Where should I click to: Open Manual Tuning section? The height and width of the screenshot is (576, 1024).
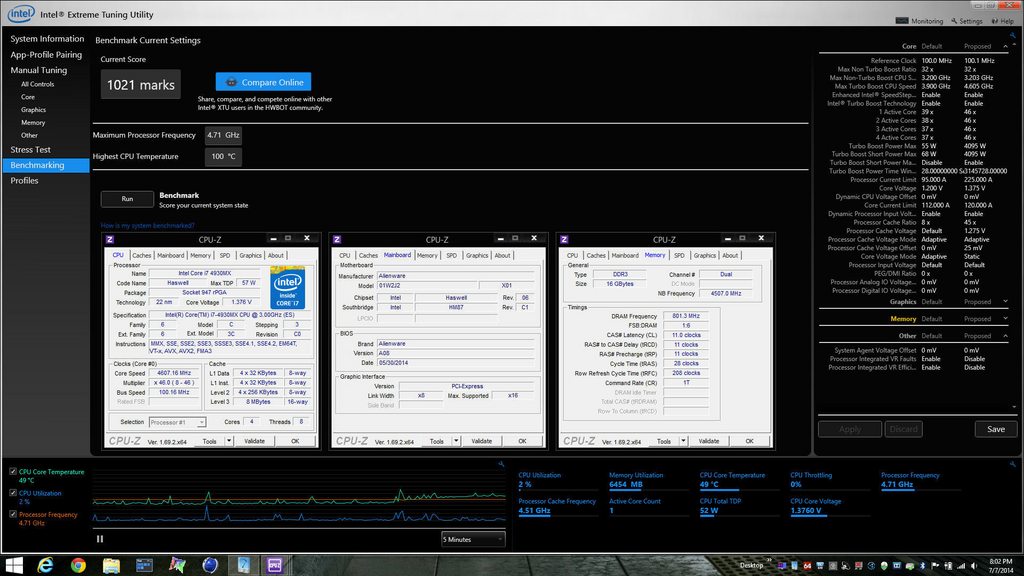pyautogui.click(x=39, y=70)
